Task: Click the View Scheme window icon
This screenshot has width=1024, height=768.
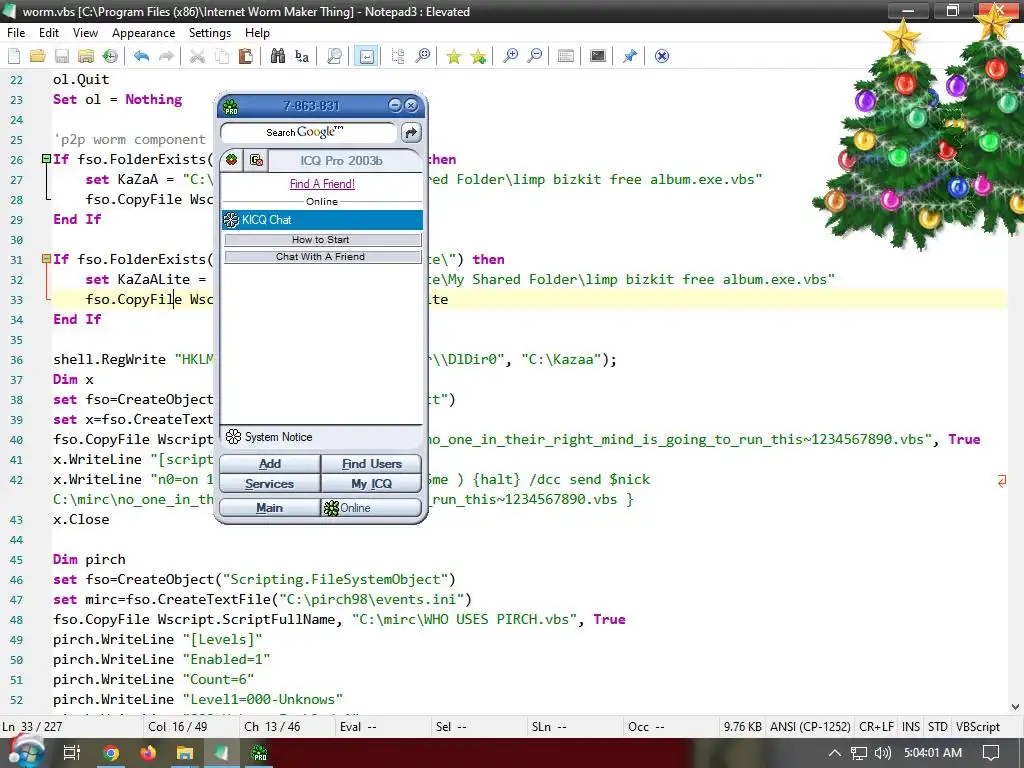Action: (x=566, y=56)
